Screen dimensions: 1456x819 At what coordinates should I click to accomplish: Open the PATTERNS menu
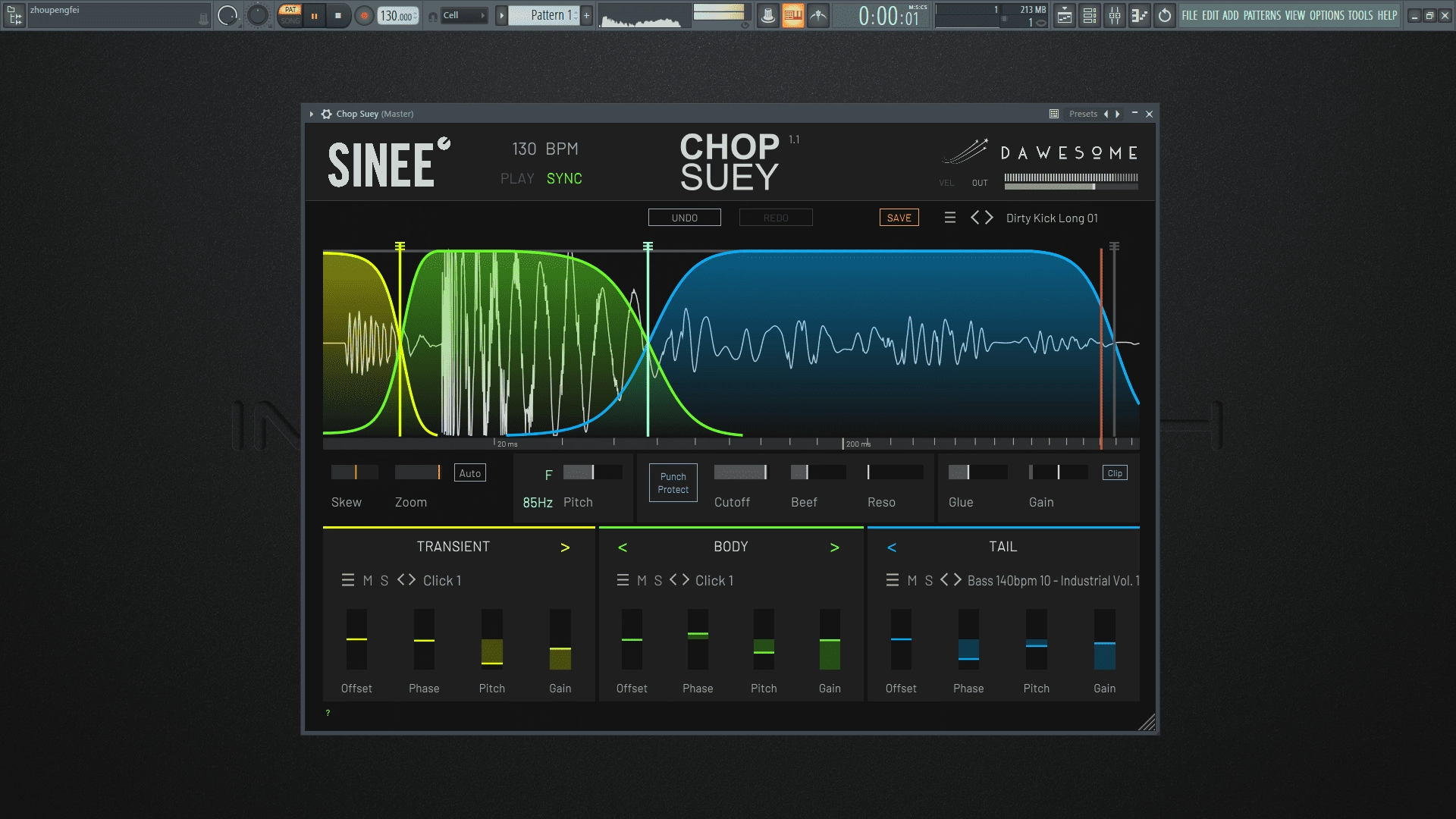click(x=1263, y=15)
